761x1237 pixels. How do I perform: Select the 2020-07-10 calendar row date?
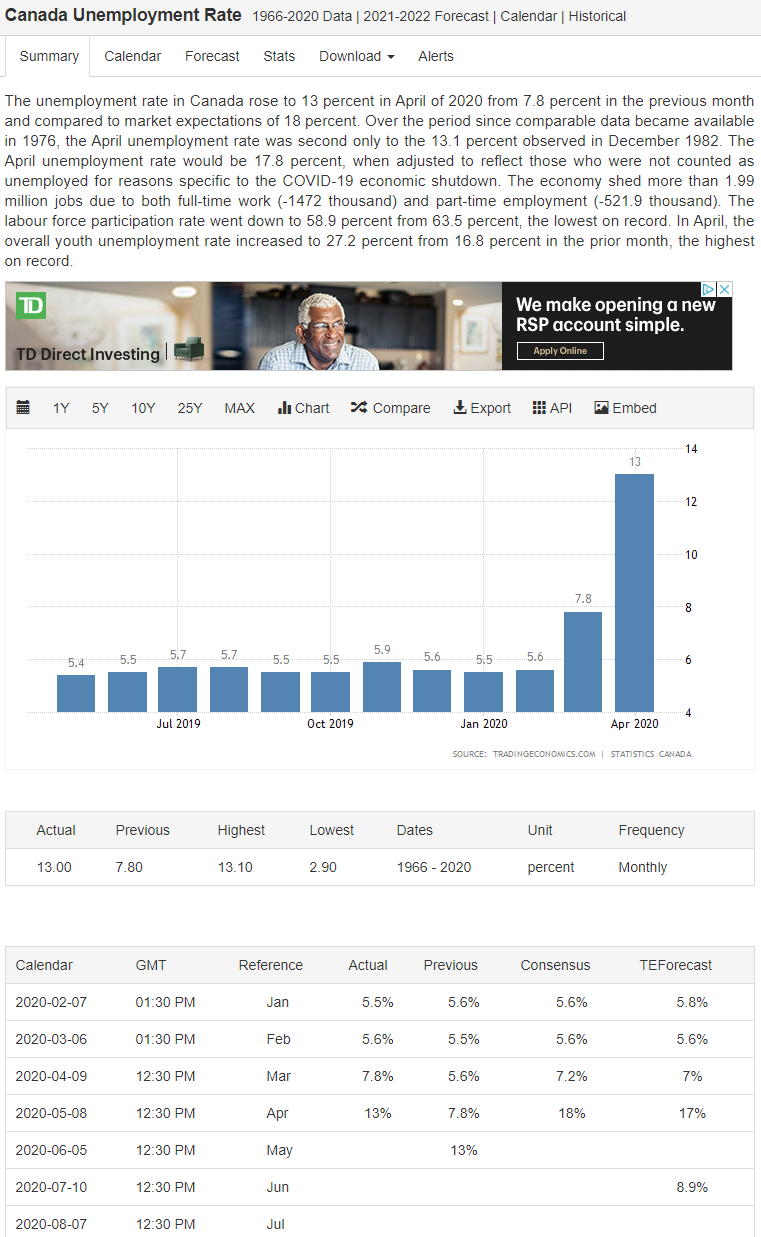click(51, 1187)
